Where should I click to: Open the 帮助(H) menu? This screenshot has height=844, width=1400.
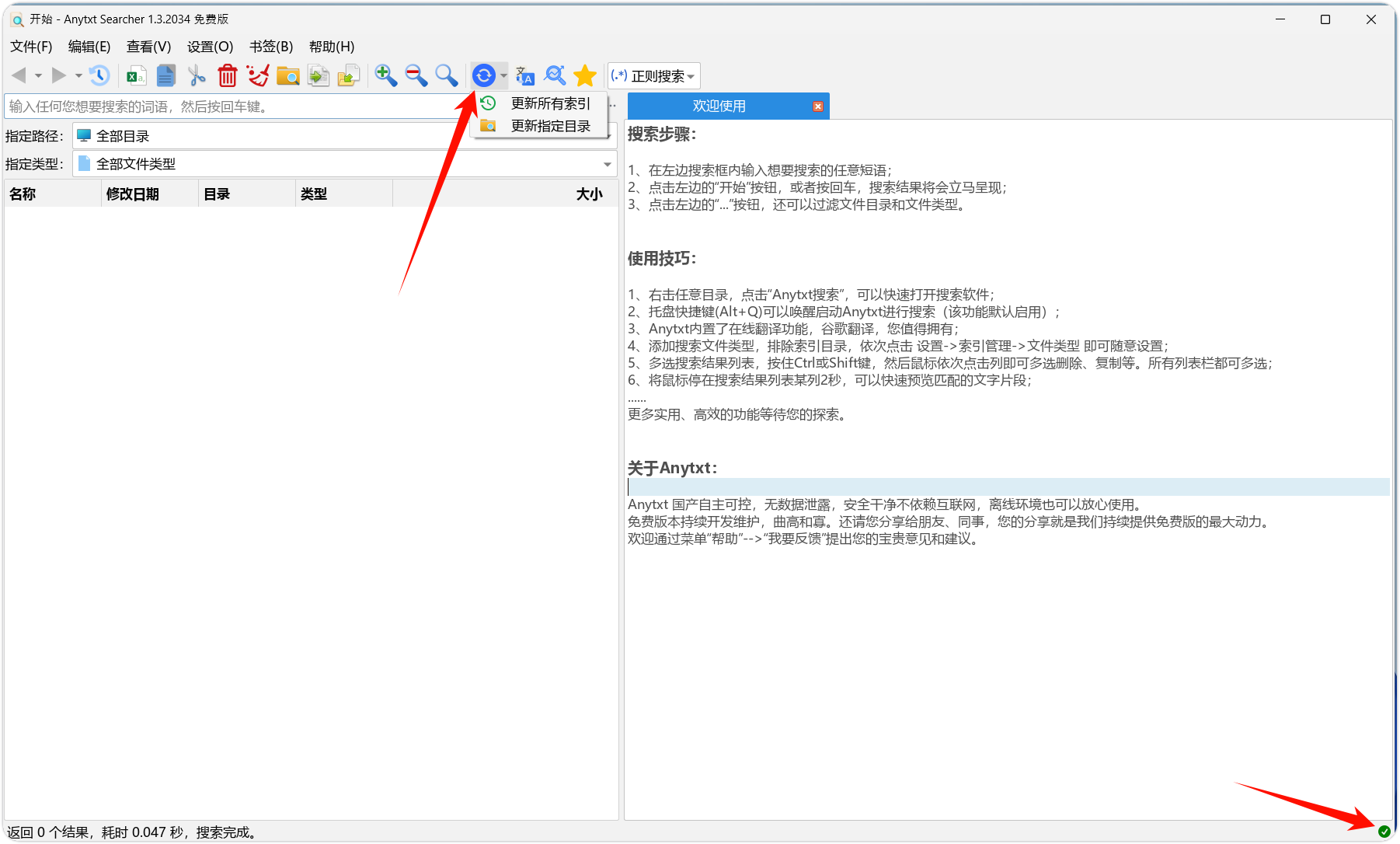pyautogui.click(x=332, y=47)
